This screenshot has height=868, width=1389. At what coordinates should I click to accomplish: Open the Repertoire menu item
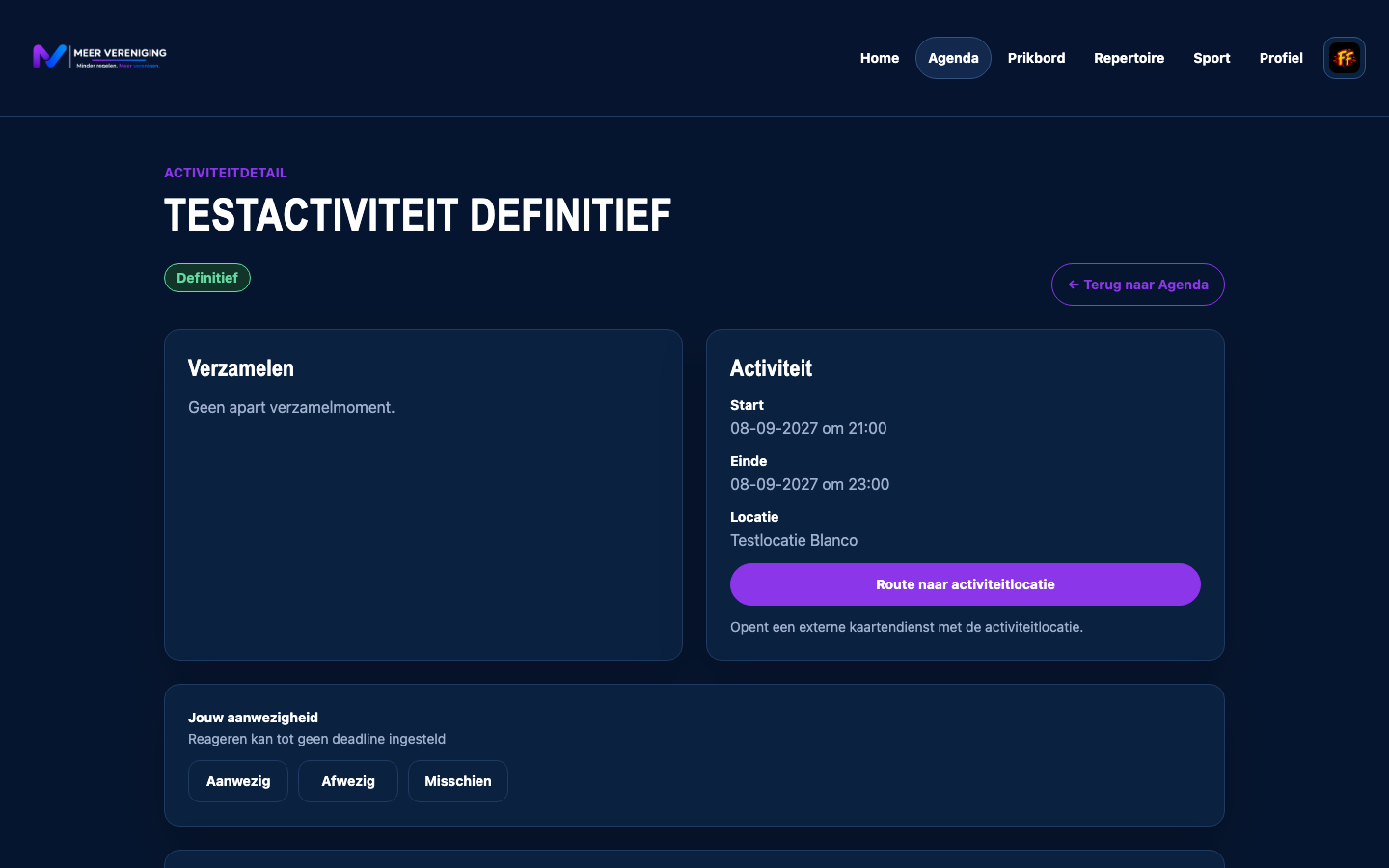coord(1130,58)
